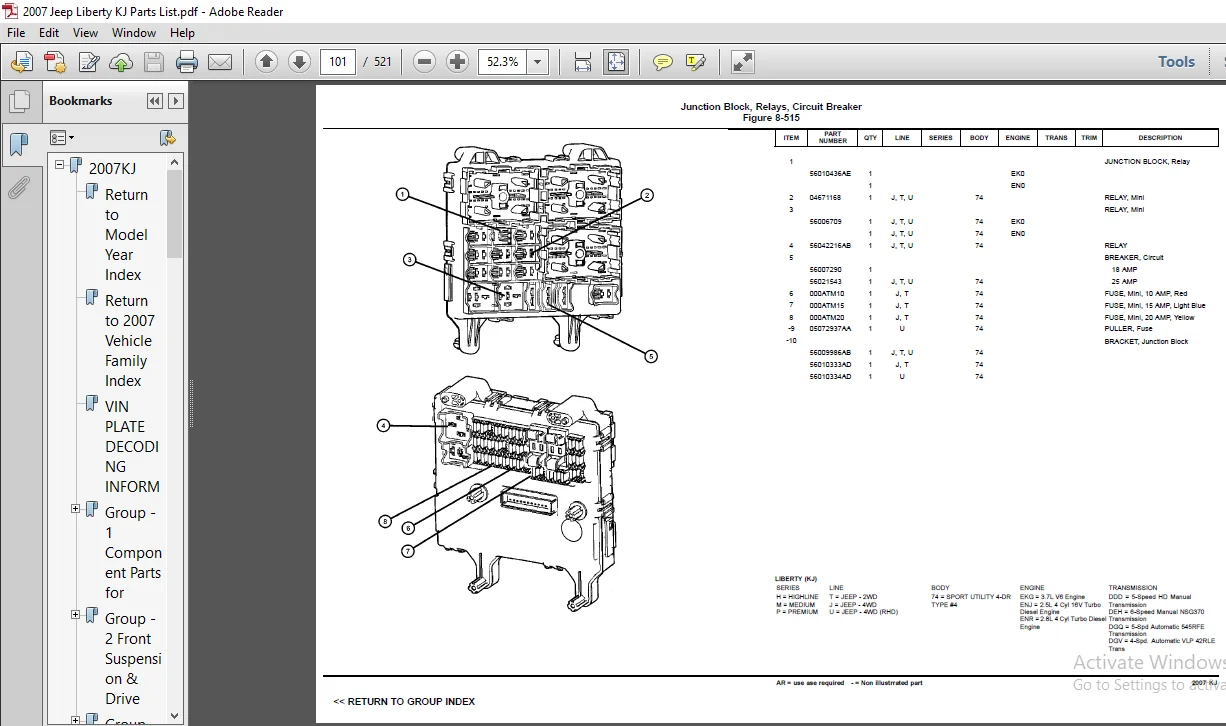This screenshot has height=726, width=1226.
Task: Click the bookmarks scrollbar up arrow
Action: coord(175,161)
